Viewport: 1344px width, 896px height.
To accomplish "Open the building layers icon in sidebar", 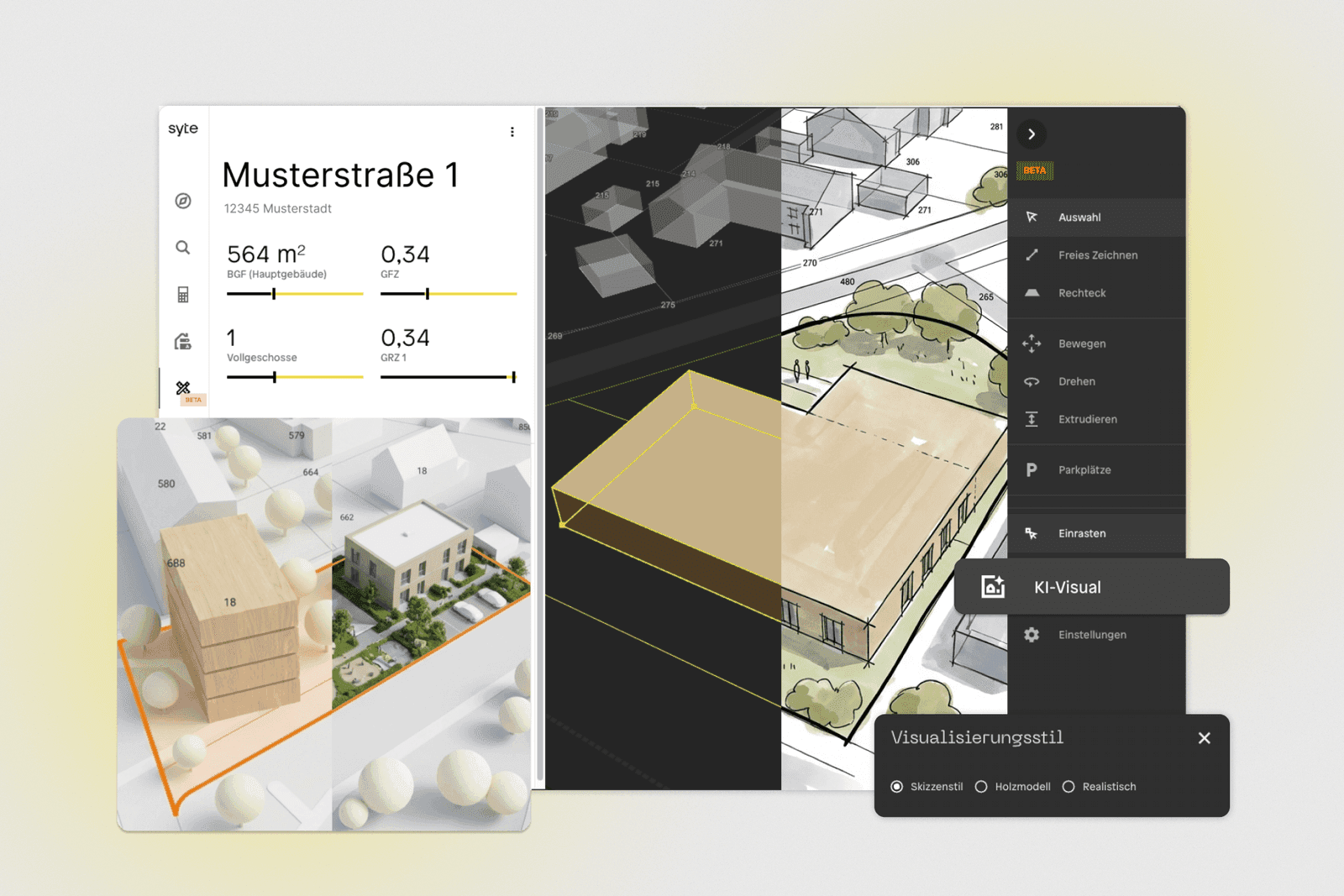I will (183, 342).
